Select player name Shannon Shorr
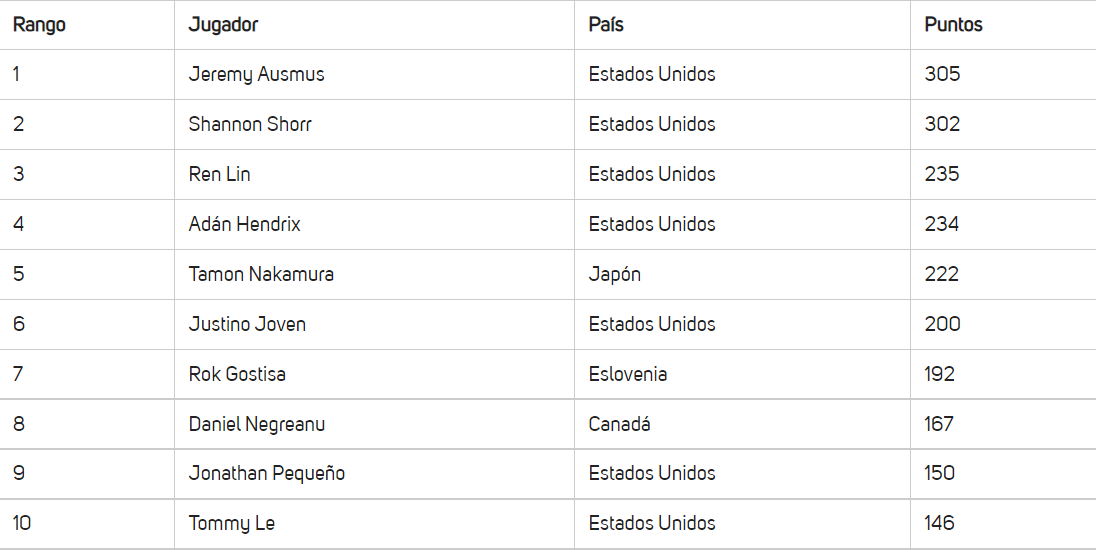 250,124
